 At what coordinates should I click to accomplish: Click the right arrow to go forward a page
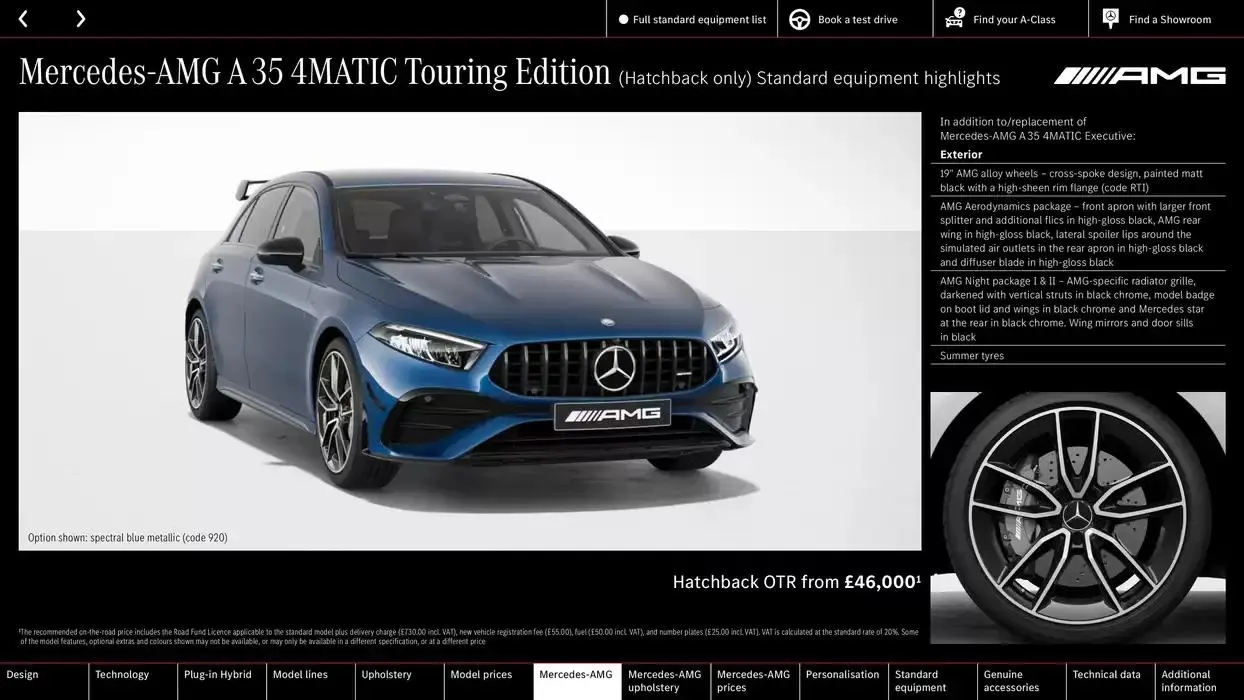pyautogui.click(x=80, y=18)
